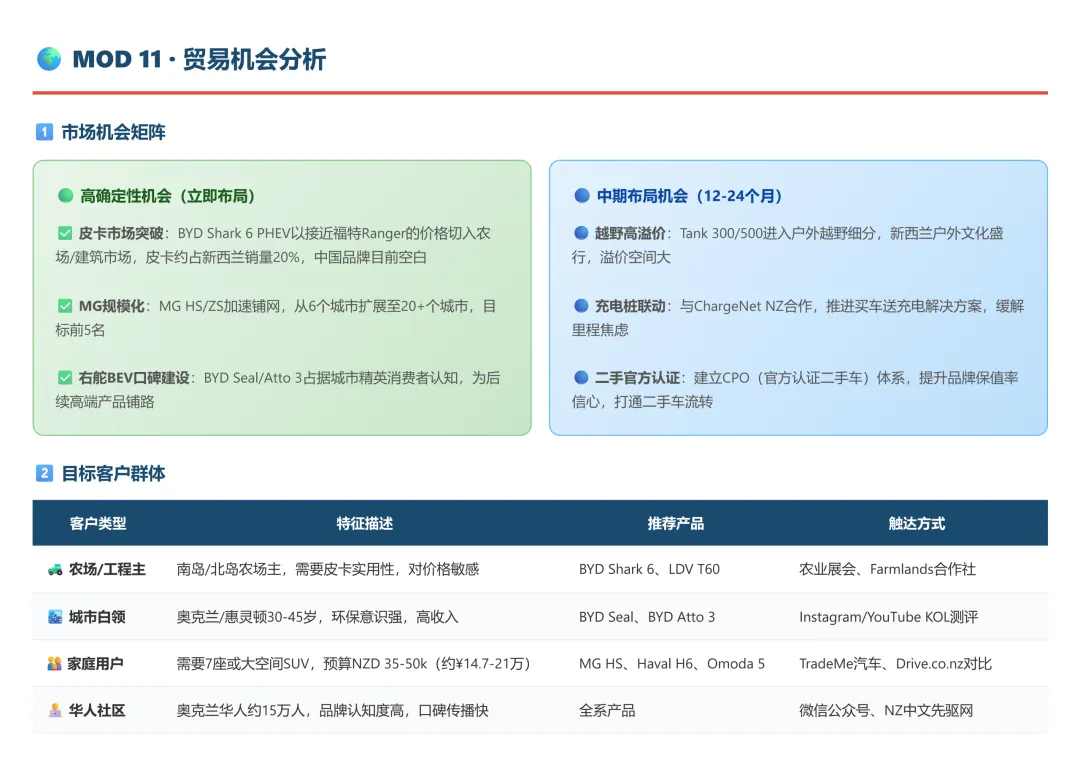Click the cell 奥克兰华人约15万人
This screenshot has width=1080, height=763.
pyautogui.click(x=332, y=711)
